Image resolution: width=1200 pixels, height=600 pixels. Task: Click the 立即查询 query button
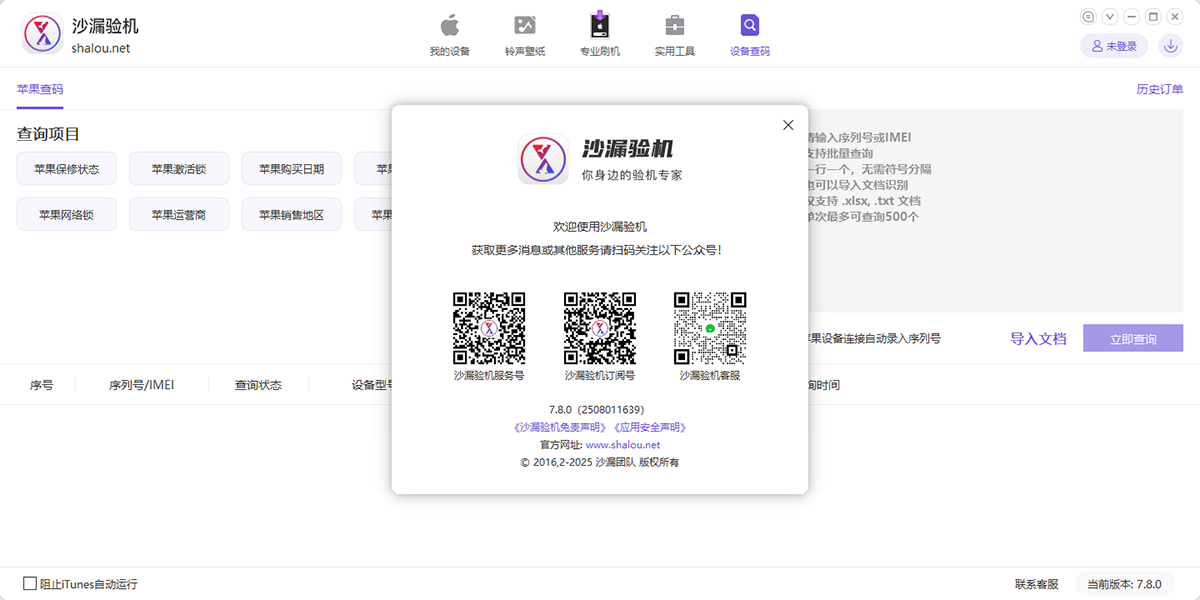(x=1133, y=339)
